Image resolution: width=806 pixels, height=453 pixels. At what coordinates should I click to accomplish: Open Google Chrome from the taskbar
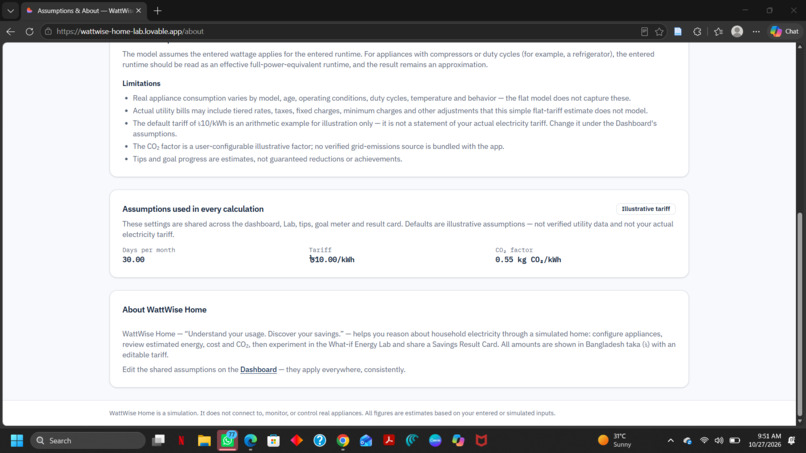tap(343, 441)
